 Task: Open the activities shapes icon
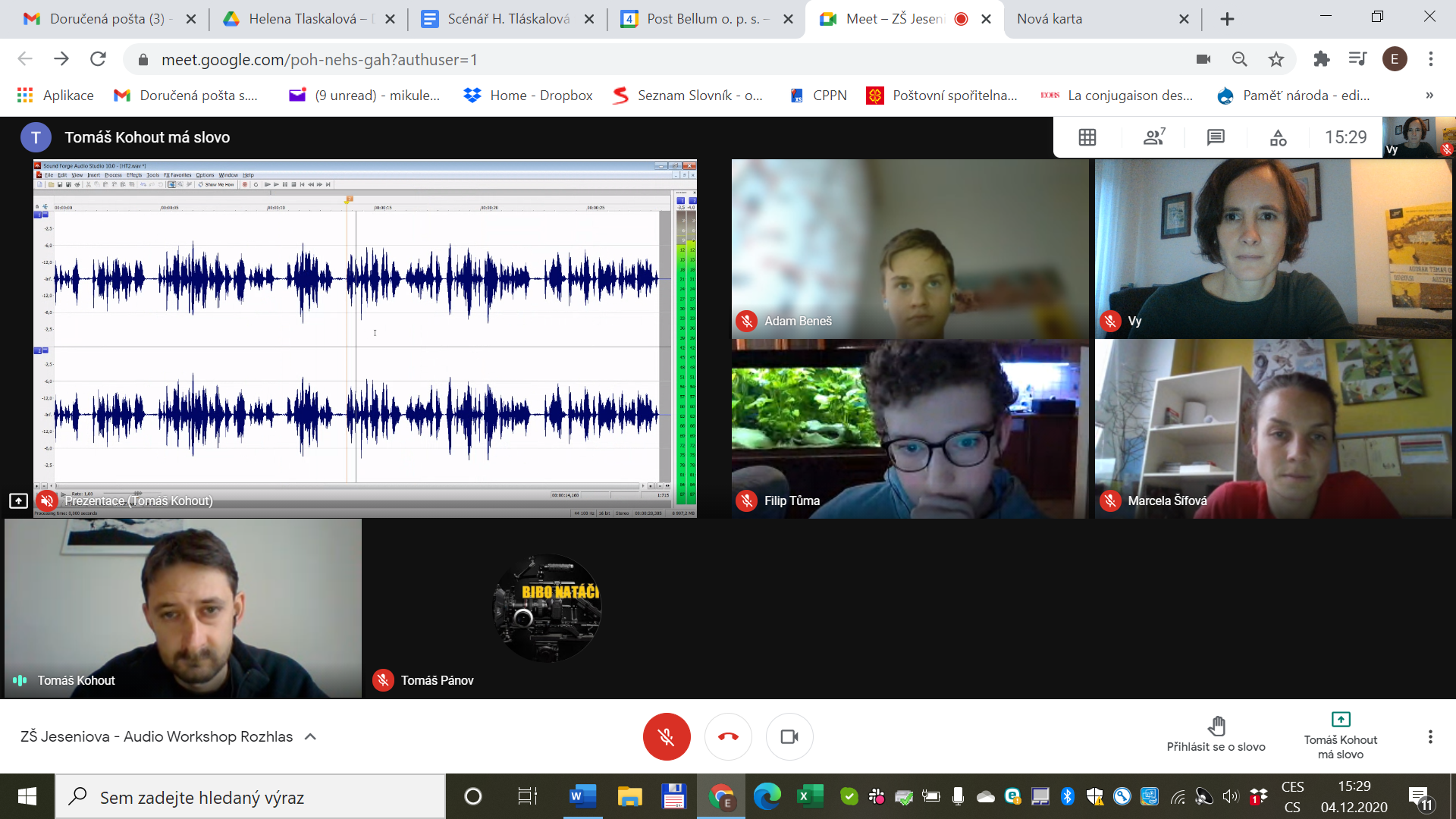[1279, 137]
